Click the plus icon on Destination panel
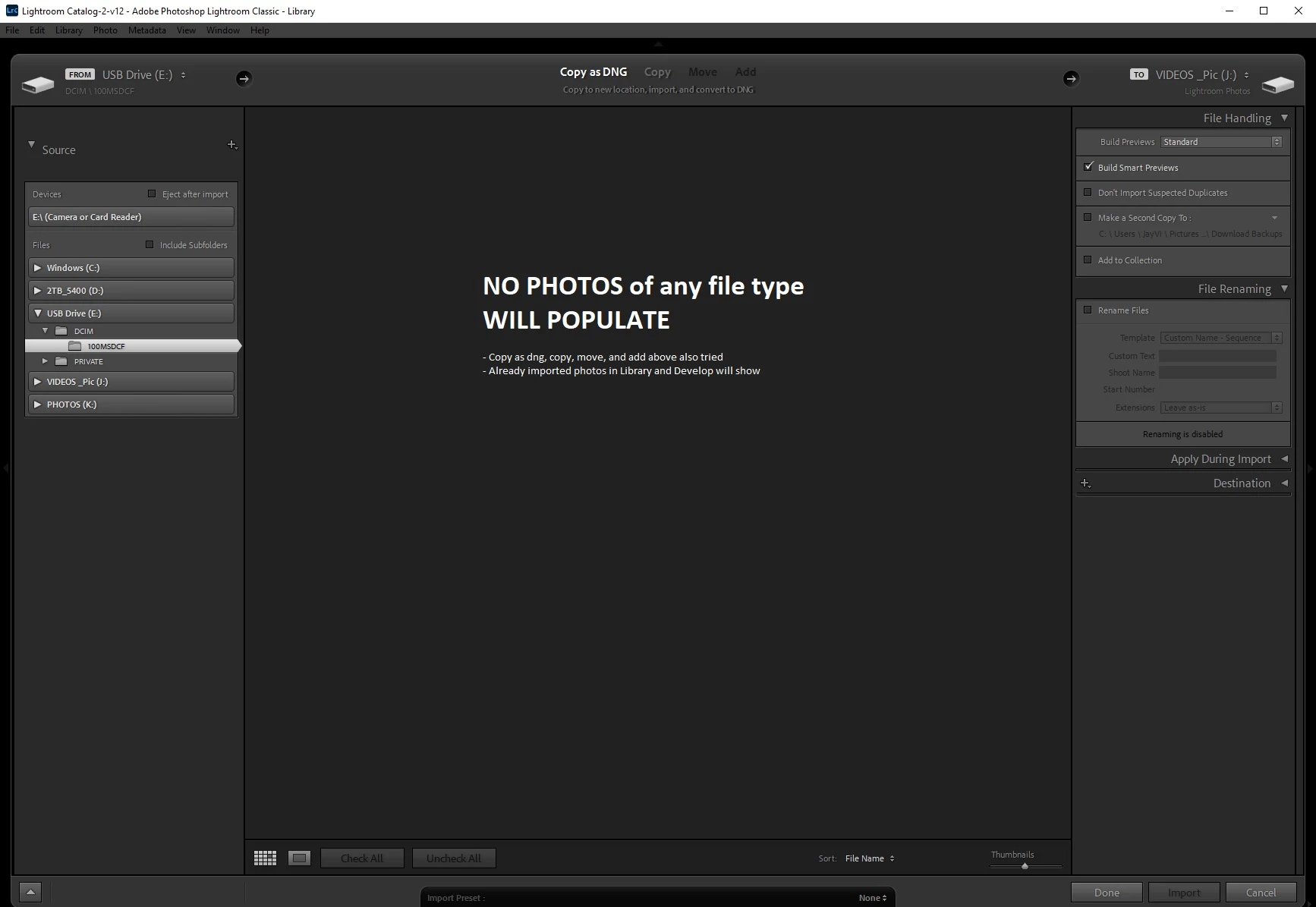 [1085, 483]
